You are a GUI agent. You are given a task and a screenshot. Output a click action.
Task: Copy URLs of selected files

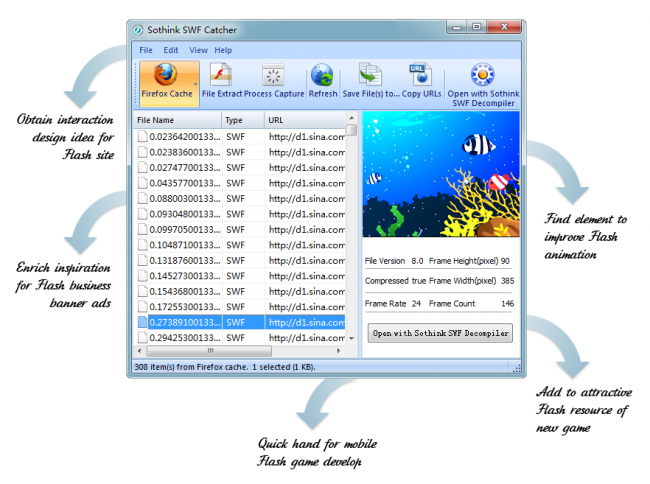pos(421,80)
